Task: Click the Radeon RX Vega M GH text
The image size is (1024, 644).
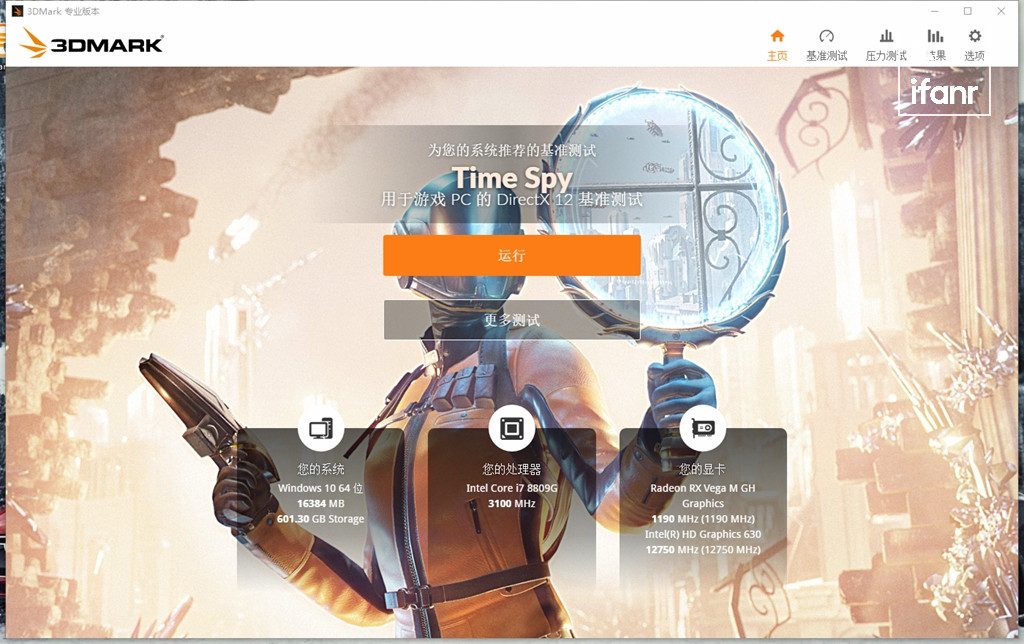Action: tap(702, 488)
